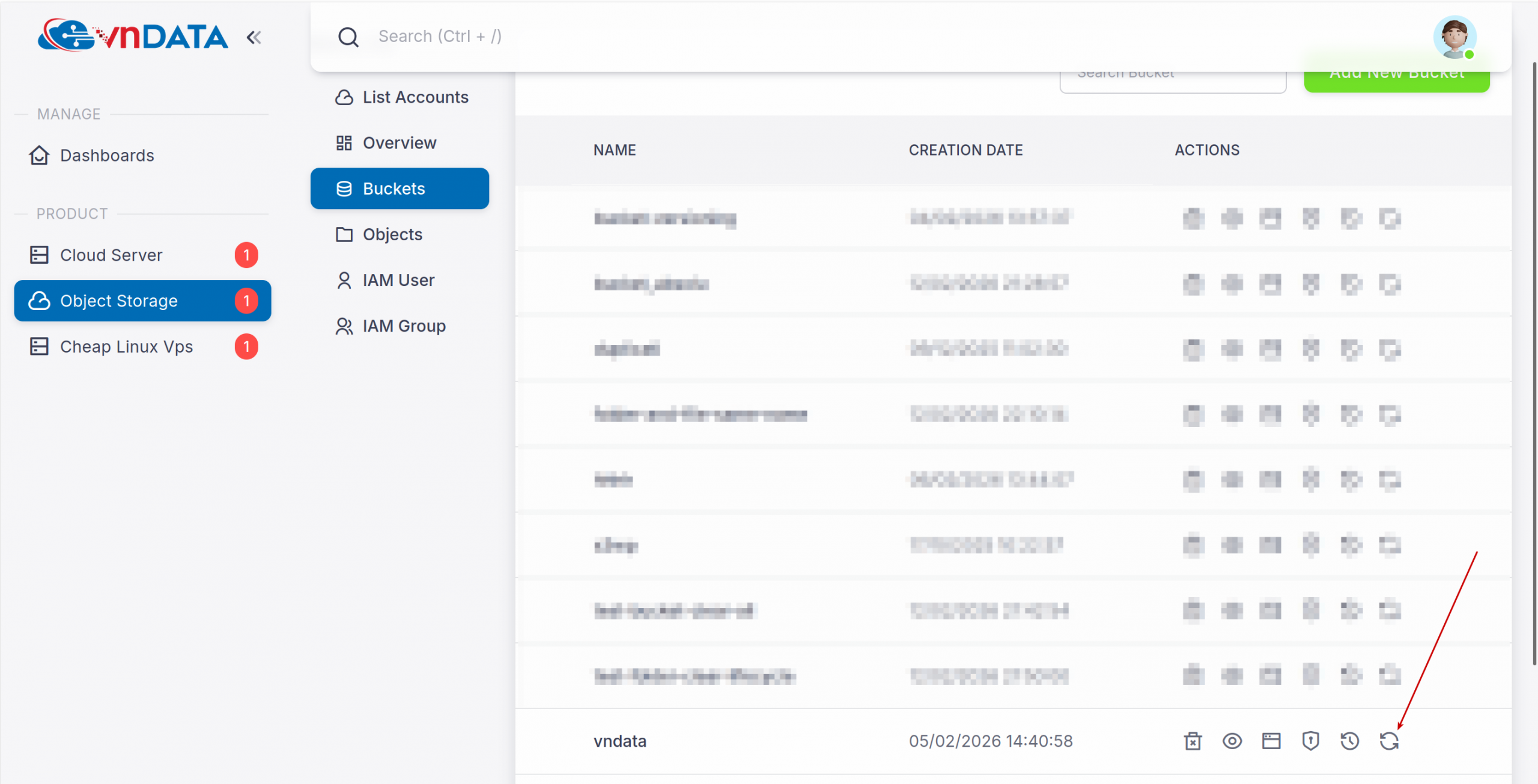Click the IAM Group icon

click(344, 326)
